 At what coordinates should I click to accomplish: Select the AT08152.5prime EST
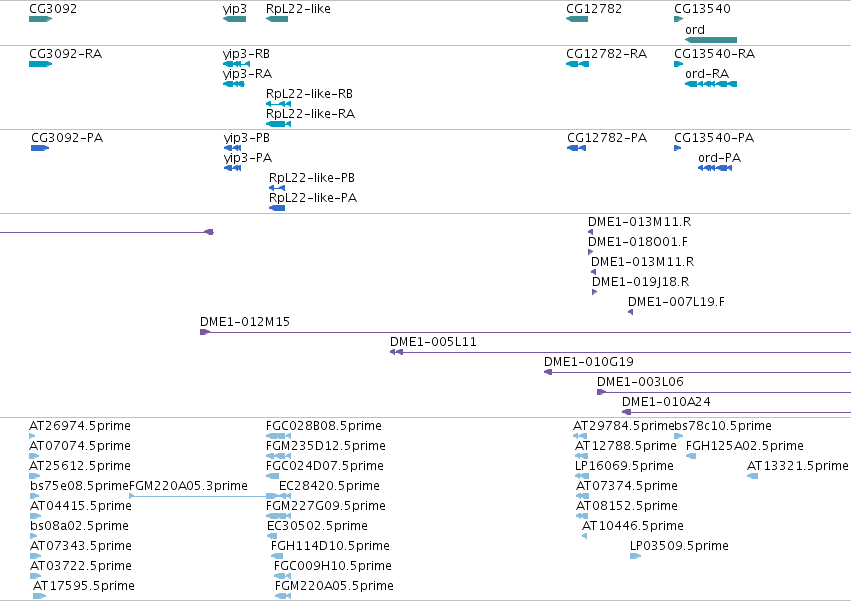click(x=582, y=517)
